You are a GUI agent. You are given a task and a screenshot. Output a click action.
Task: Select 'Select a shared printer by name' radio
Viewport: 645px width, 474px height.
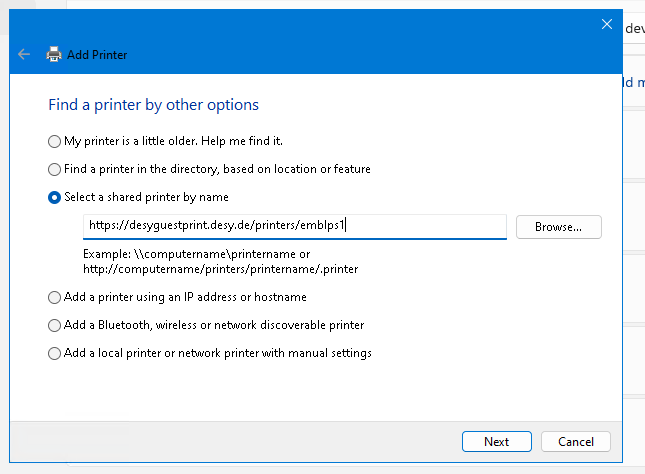pyautogui.click(x=54, y=197)
